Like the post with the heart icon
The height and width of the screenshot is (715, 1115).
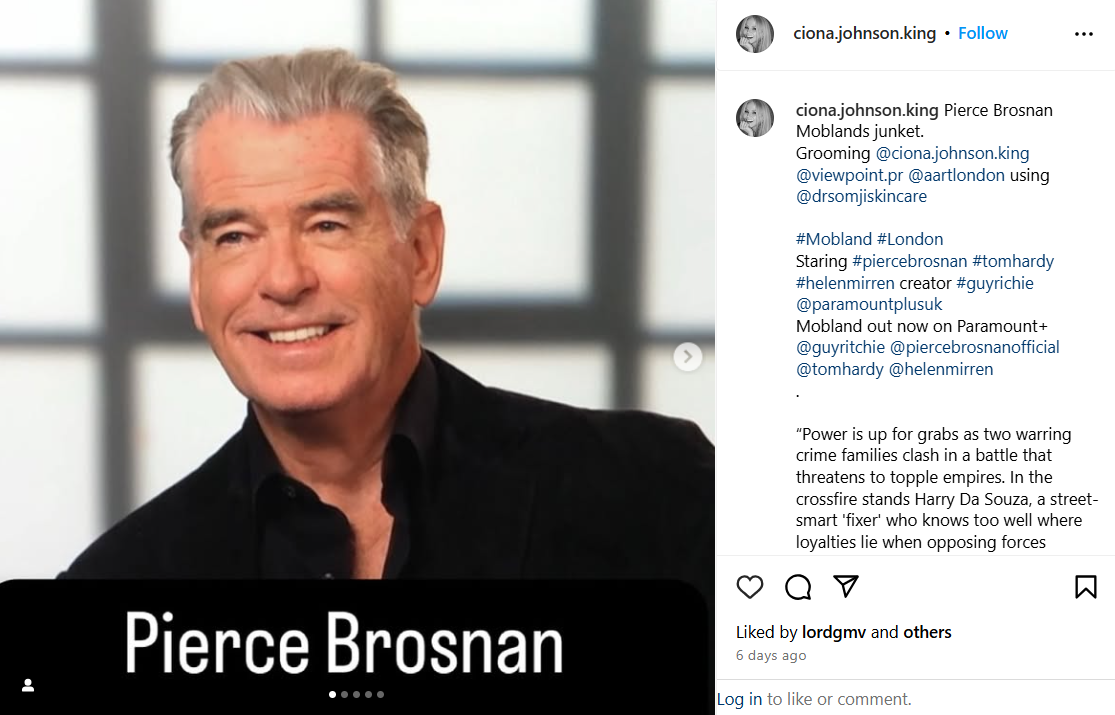pyautogui.click(x=749, y=587)
